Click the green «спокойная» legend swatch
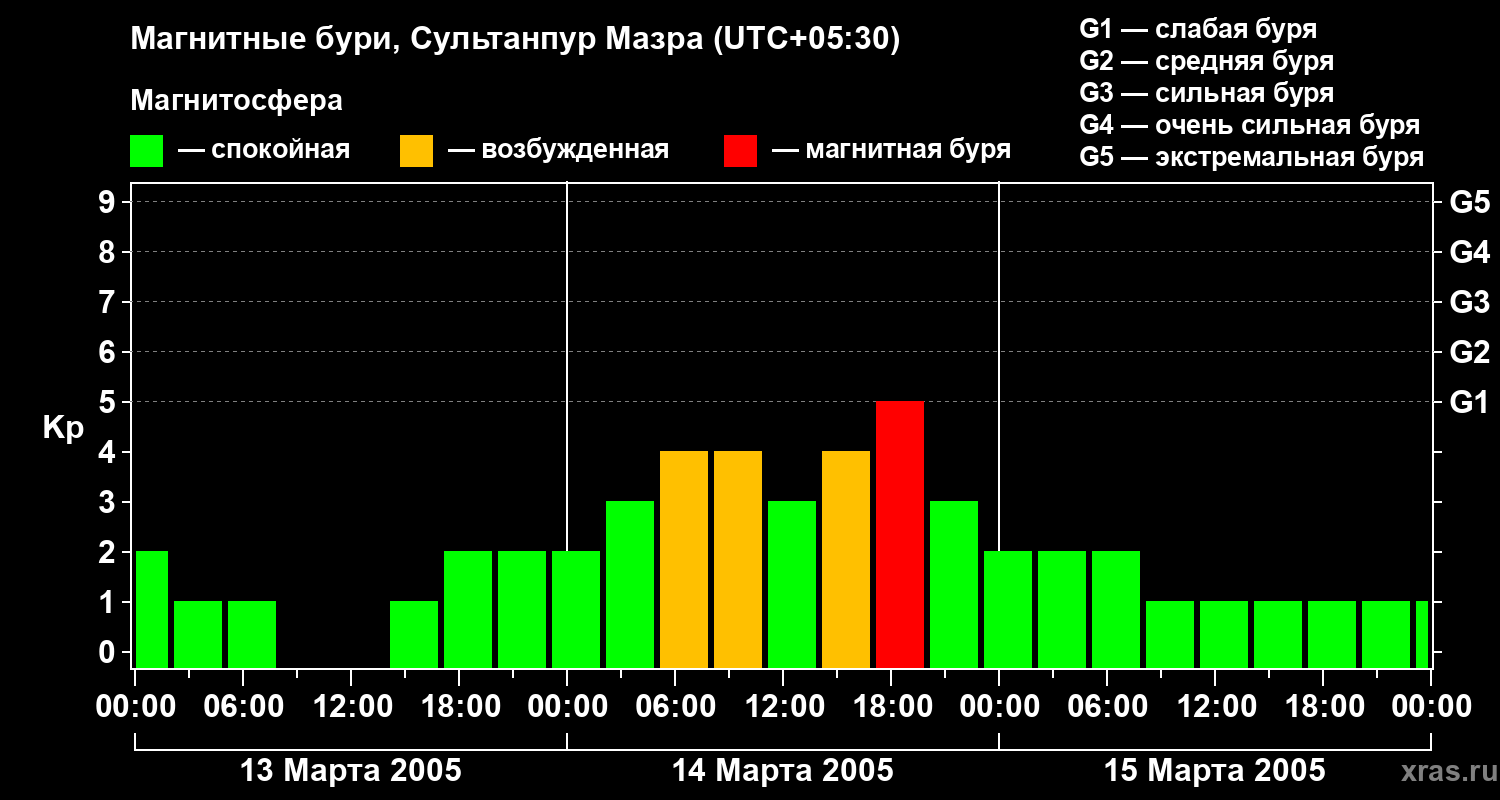The height and width of the screenshot is (800, 1500). click(x=147, y=151)
